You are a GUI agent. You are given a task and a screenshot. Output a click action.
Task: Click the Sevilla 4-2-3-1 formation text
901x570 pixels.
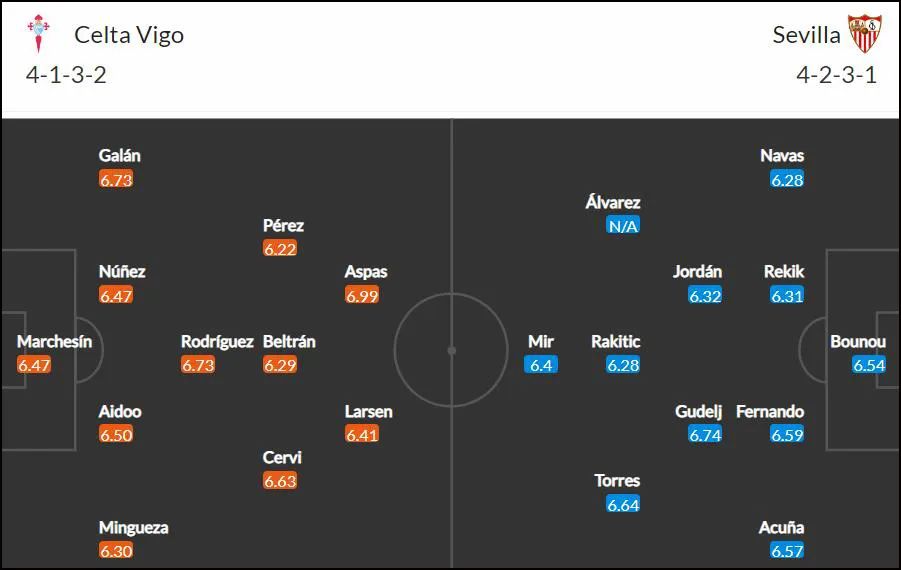coord(837,75)
